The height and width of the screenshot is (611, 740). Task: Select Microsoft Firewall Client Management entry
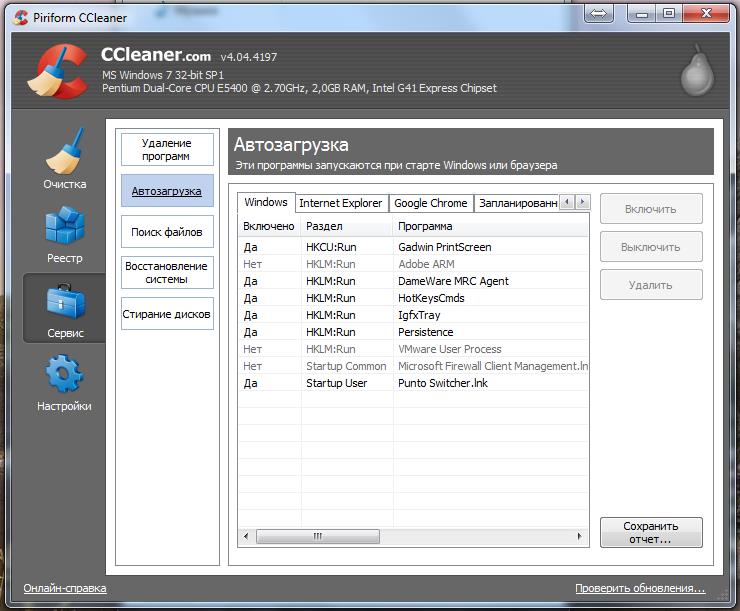pos(413,366)
